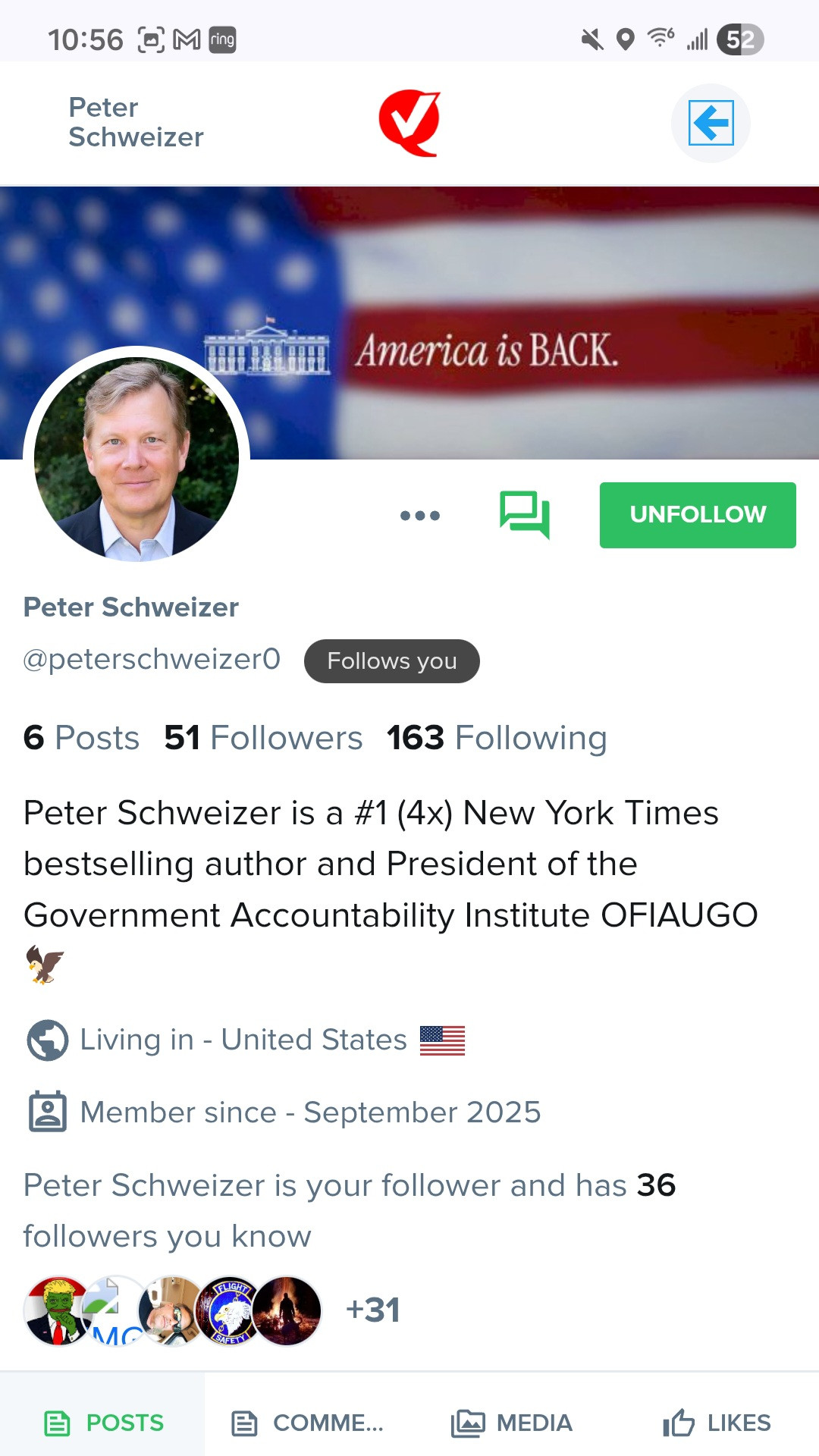Screen dimensions: 819x1456
Task: Tap the 6 Posts count
Action: point(81,738)
